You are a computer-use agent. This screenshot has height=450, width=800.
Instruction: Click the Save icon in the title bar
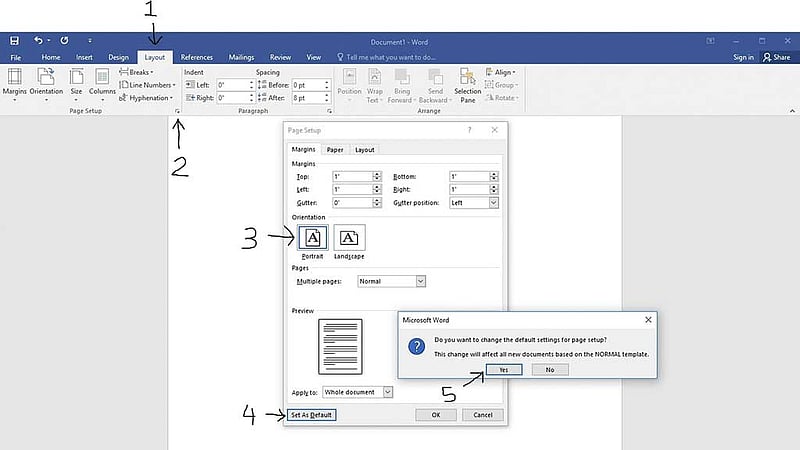tap(14, 40)
